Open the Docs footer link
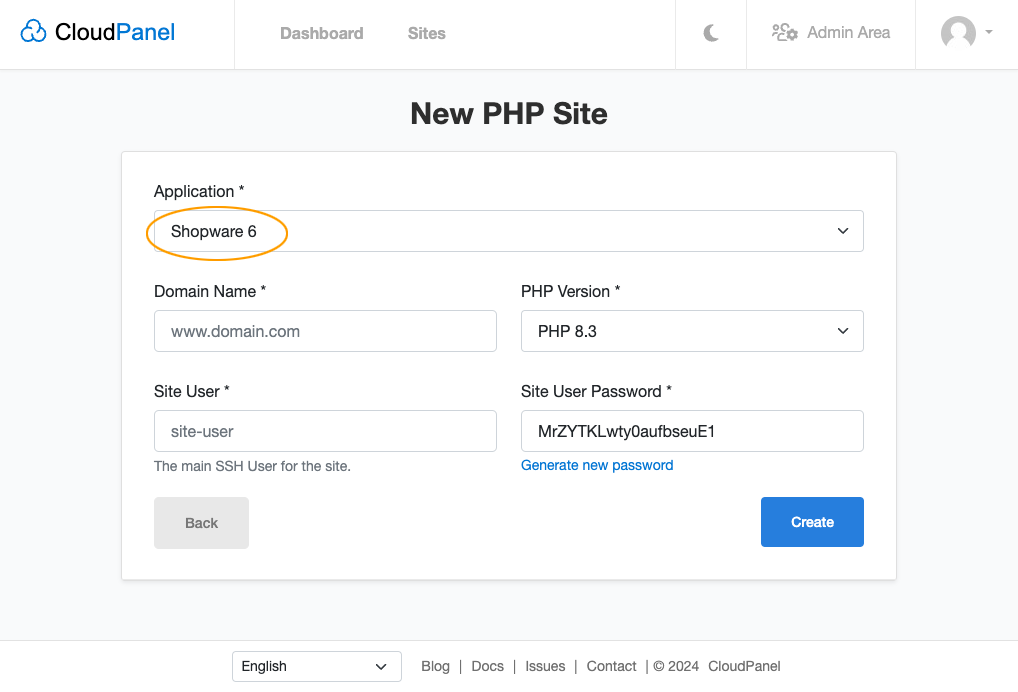The width and height of the screenshot is (1018, 692). point(488,666)
